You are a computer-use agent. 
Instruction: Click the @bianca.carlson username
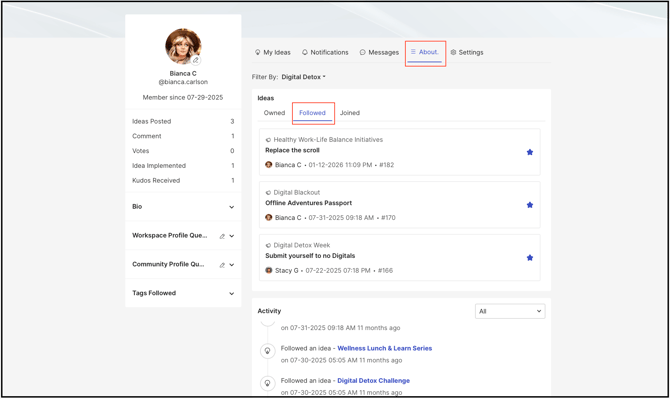(183, 82)
